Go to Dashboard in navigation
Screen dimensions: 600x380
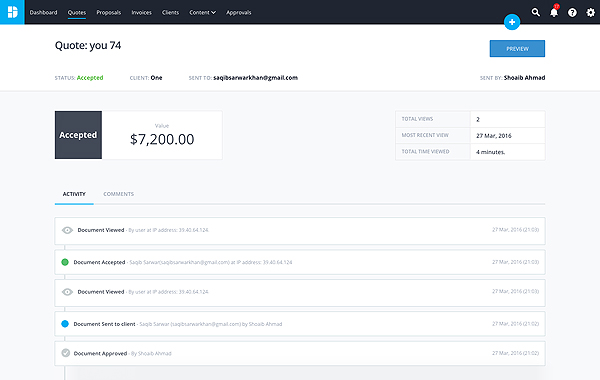(43, 13)
